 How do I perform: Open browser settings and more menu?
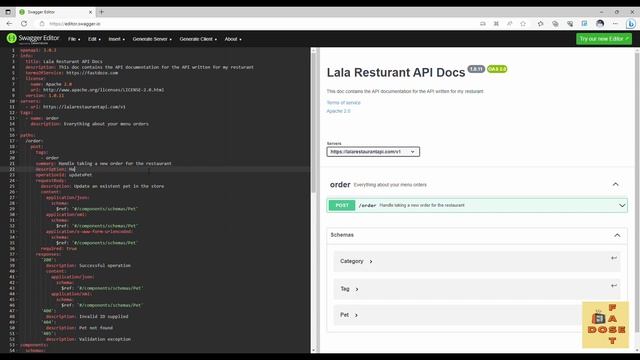[x=615, y=24]
